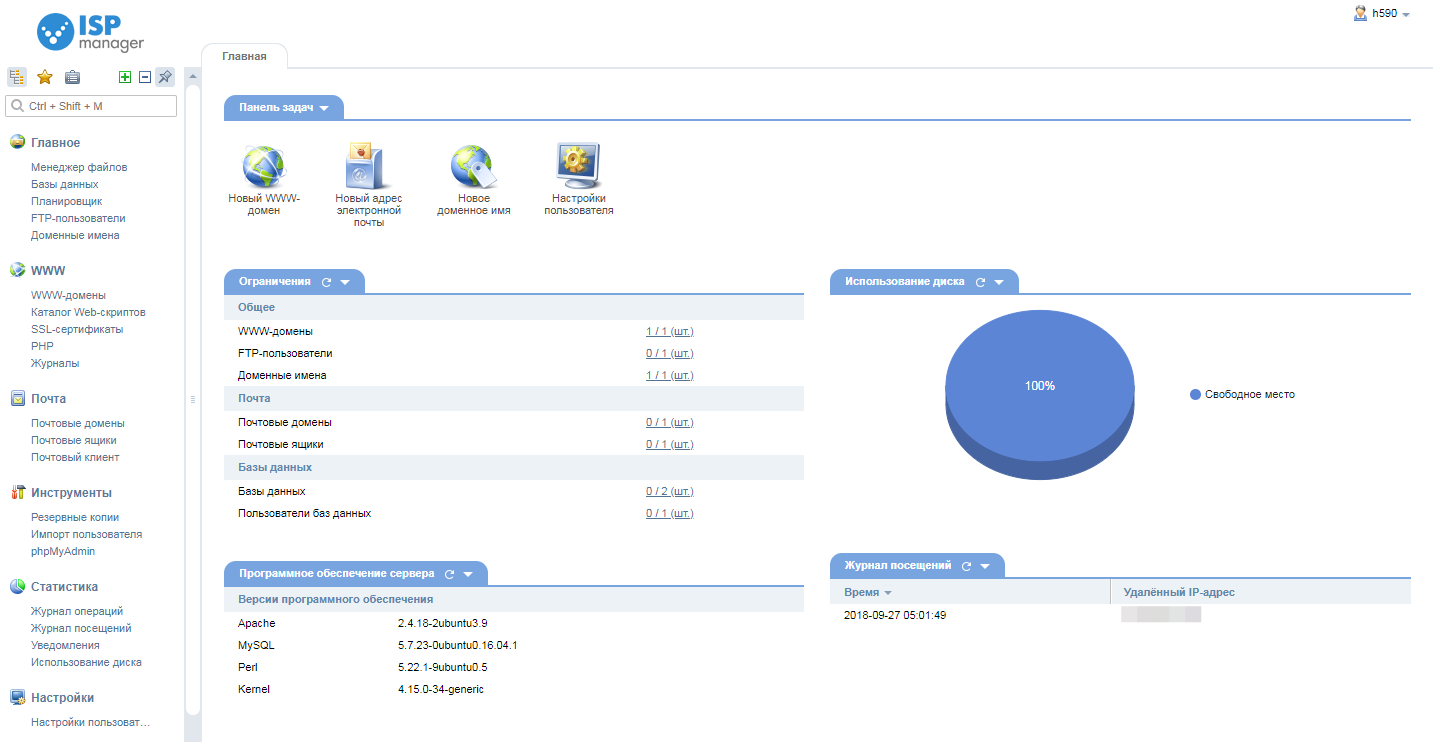Image resolution: width=1433 pixels, height=742 pixels.
Task: Refresh the Ограничения panel
Action: [x=327, y=282]
